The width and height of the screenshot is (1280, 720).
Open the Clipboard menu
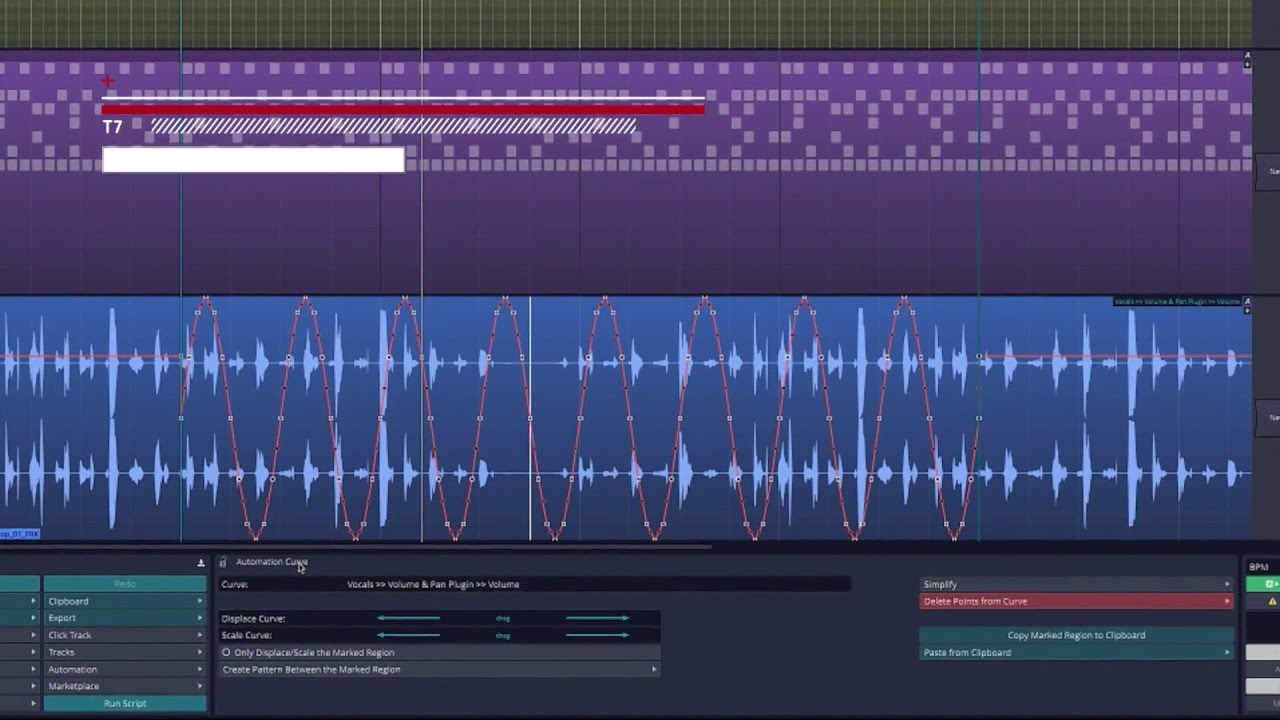coord(125,601)
